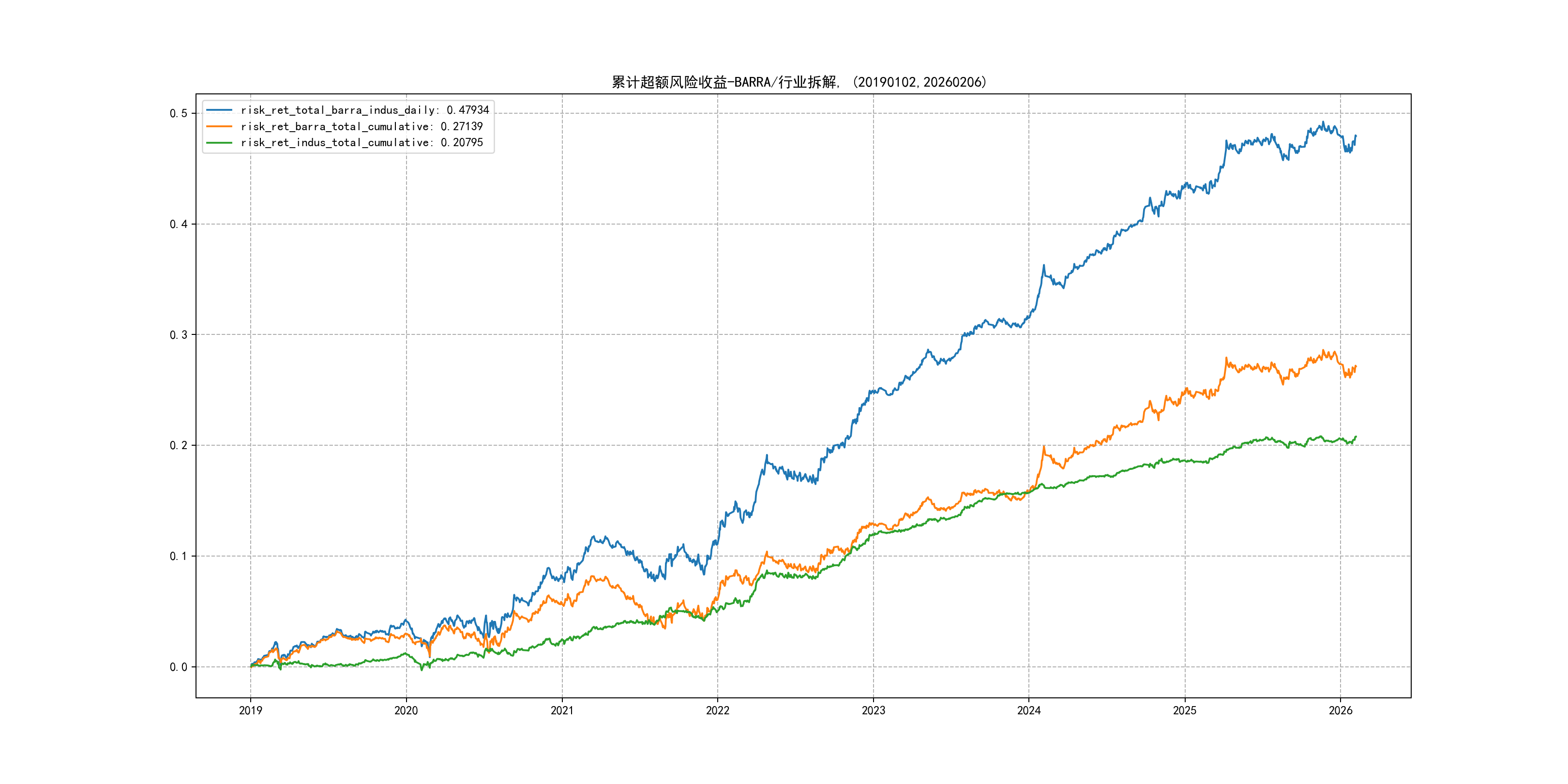Click the 2024 x-axis tick label
Screen dimensions: 1568x784
[x=1029, y=710]
